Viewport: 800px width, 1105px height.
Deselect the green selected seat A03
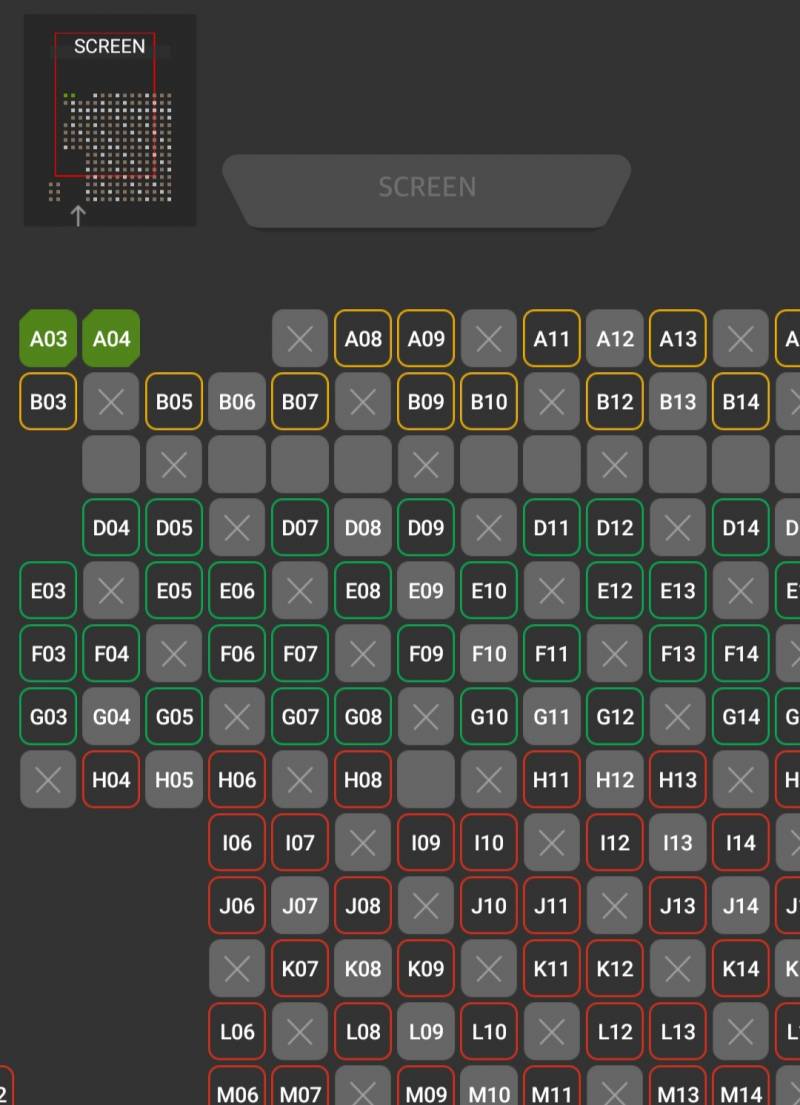click(x=48, y=339)
